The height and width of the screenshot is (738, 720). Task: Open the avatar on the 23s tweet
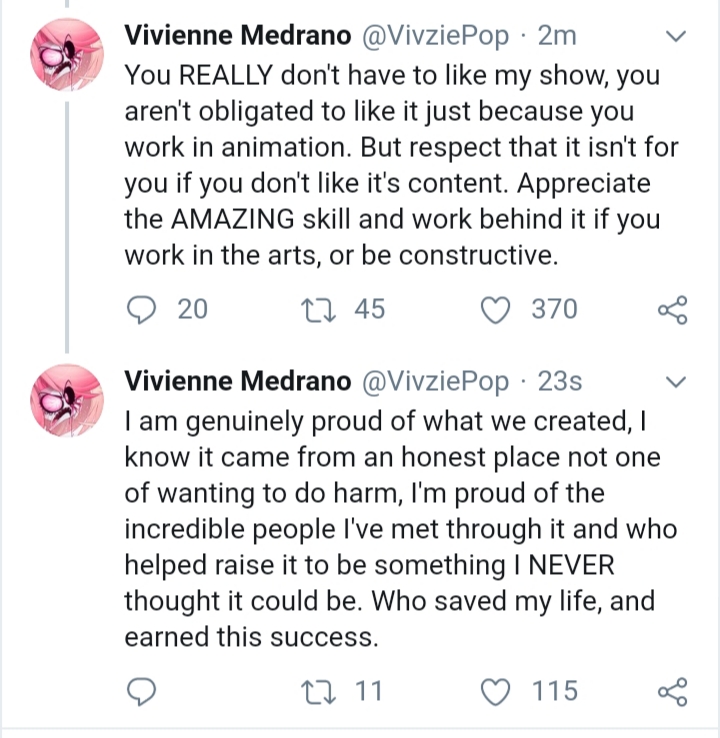pyautogui.click(x=67, y=401)
